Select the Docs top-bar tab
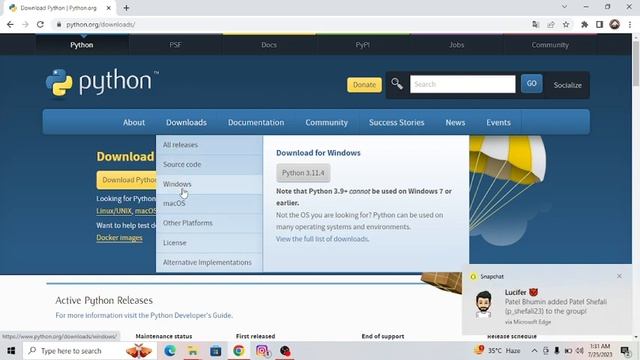This screenshot has height=360, width=640. [x=269, y=45]
